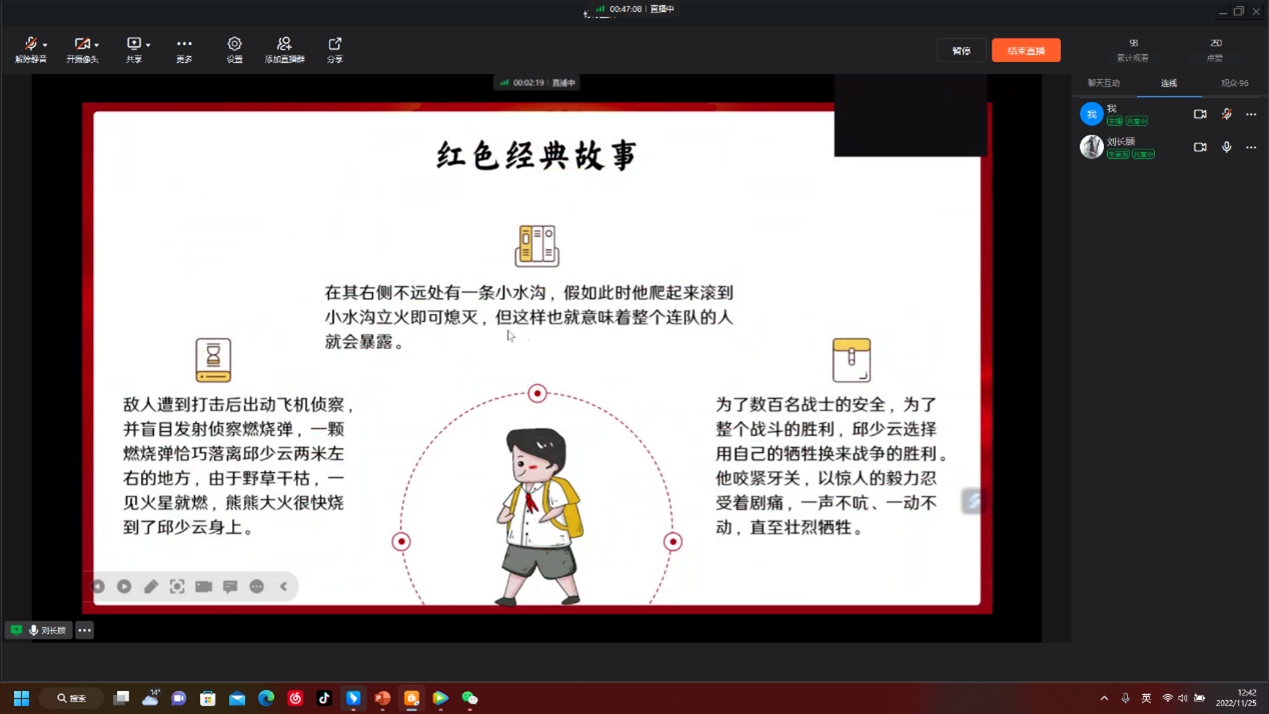Turn on camera with 开摄像头 button
The height and width of the screenshot is (714, 1269).
point(80,49)
